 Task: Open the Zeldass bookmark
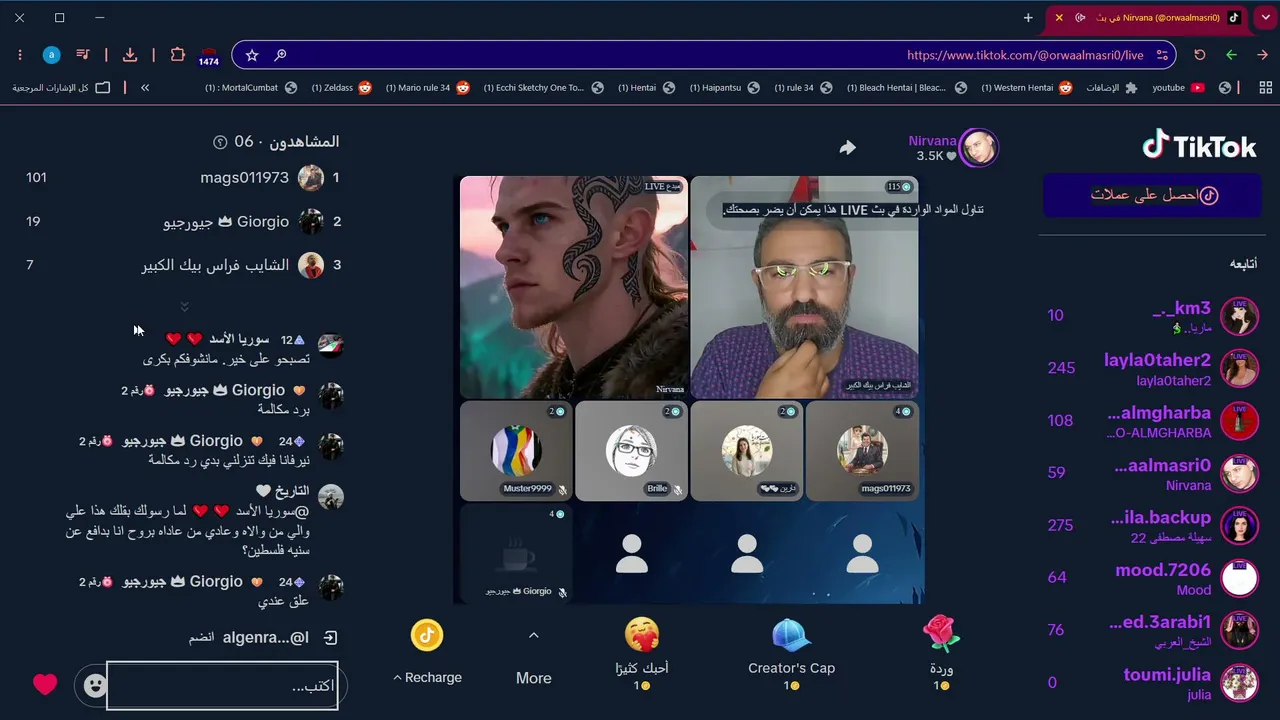341,88
